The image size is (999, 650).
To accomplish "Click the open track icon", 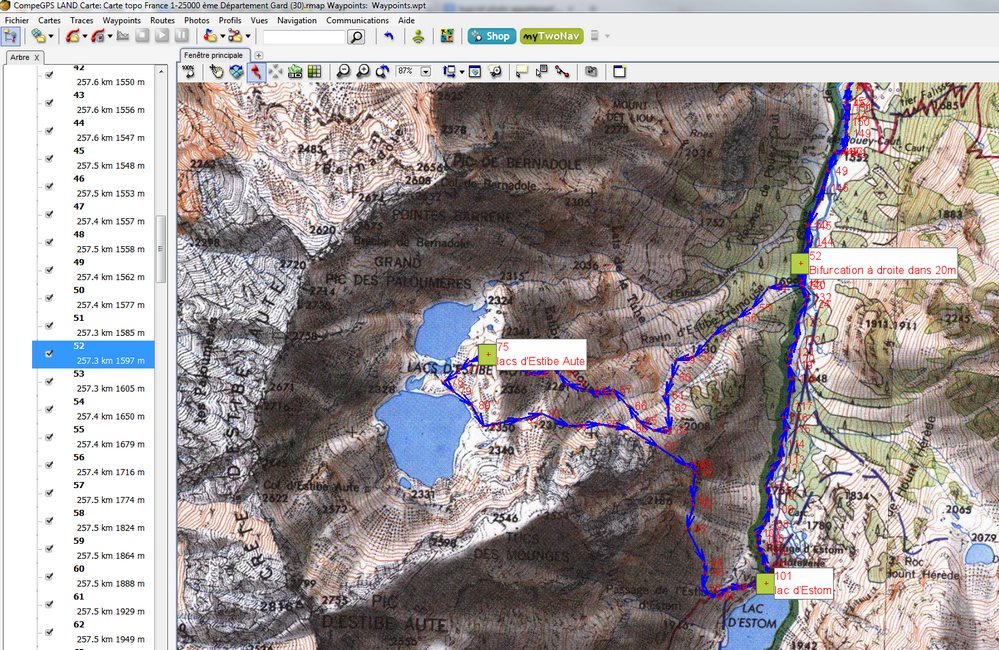I will click(x=73, y=36).
